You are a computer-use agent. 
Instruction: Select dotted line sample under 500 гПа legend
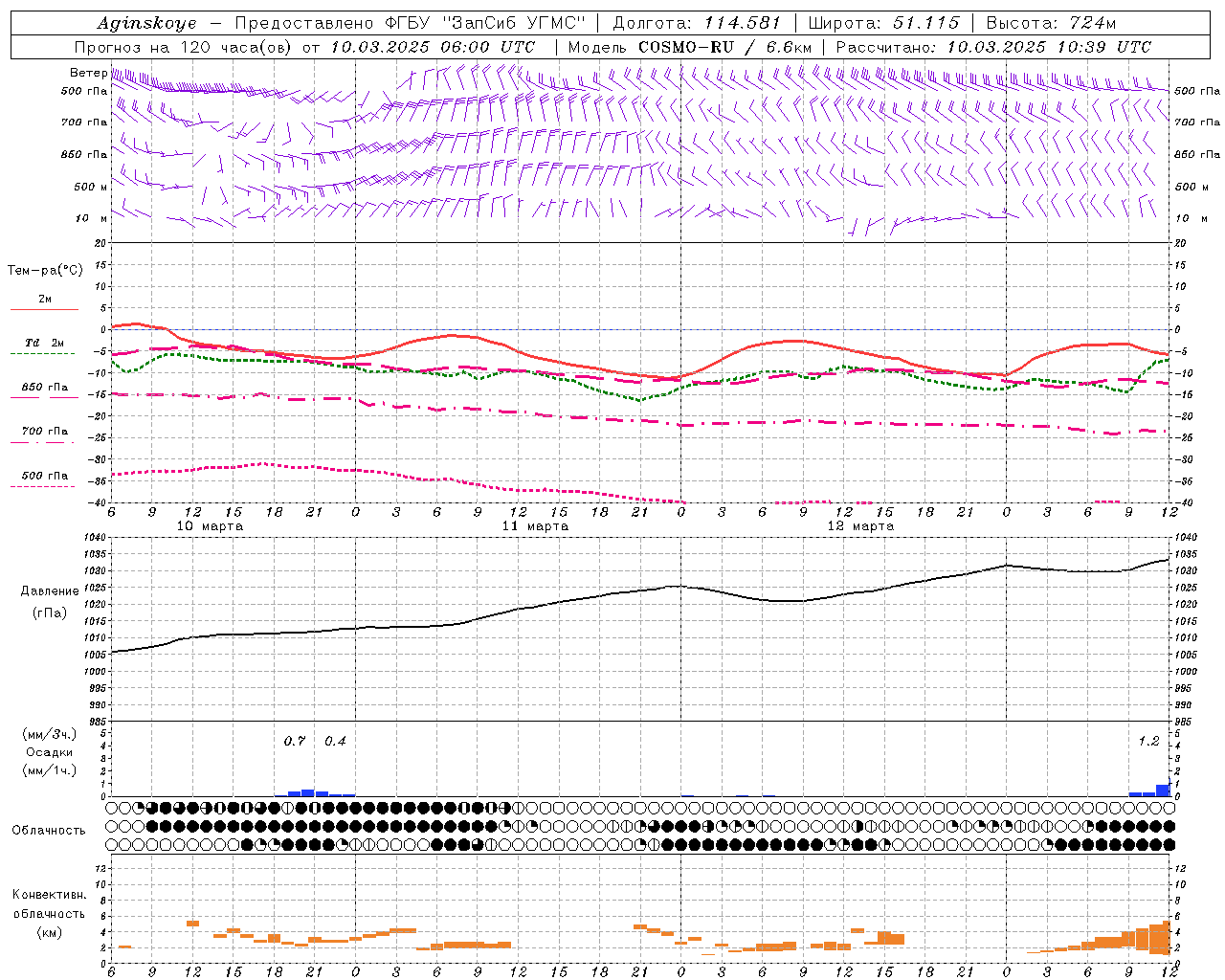point(44,486)
